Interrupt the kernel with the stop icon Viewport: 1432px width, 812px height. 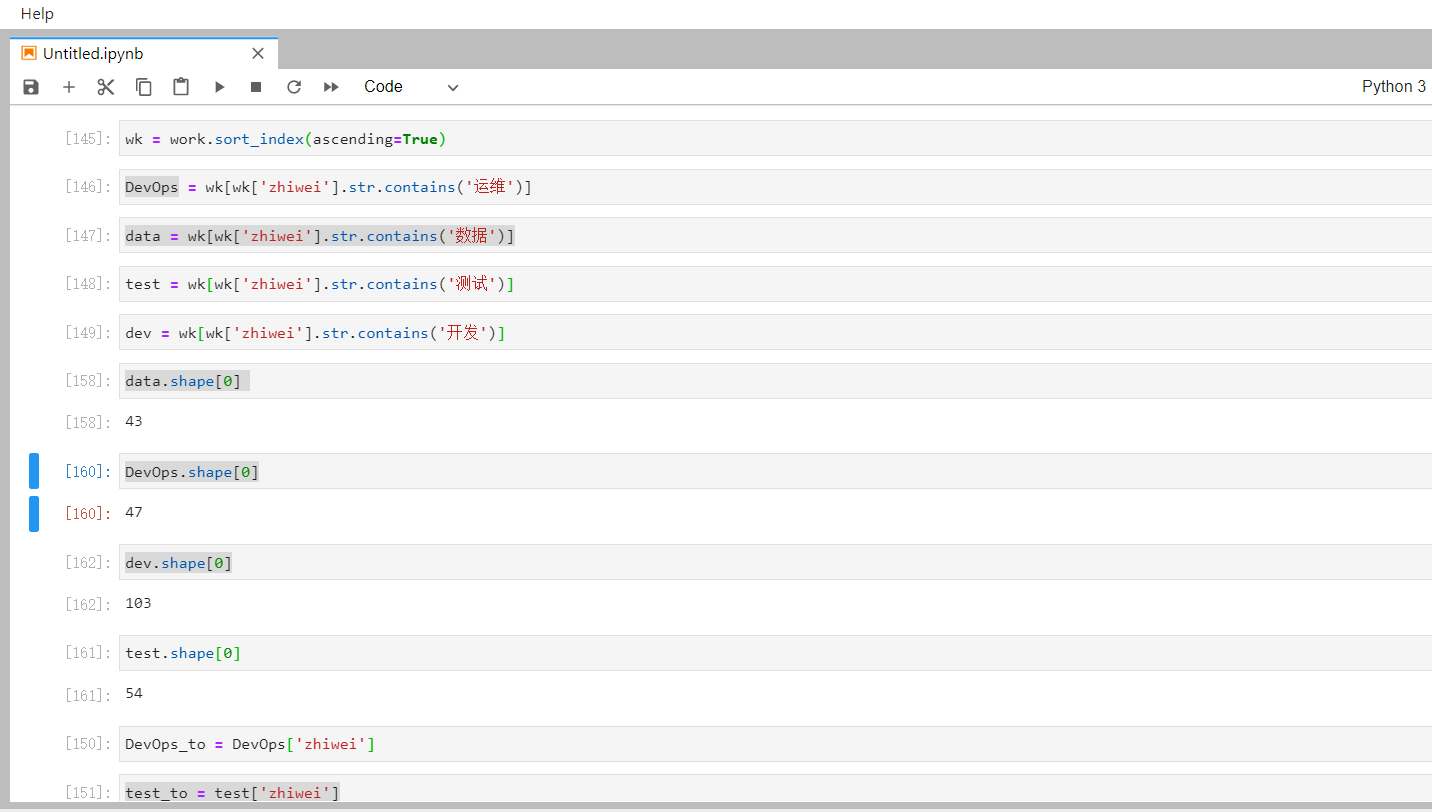click(256, 87)
